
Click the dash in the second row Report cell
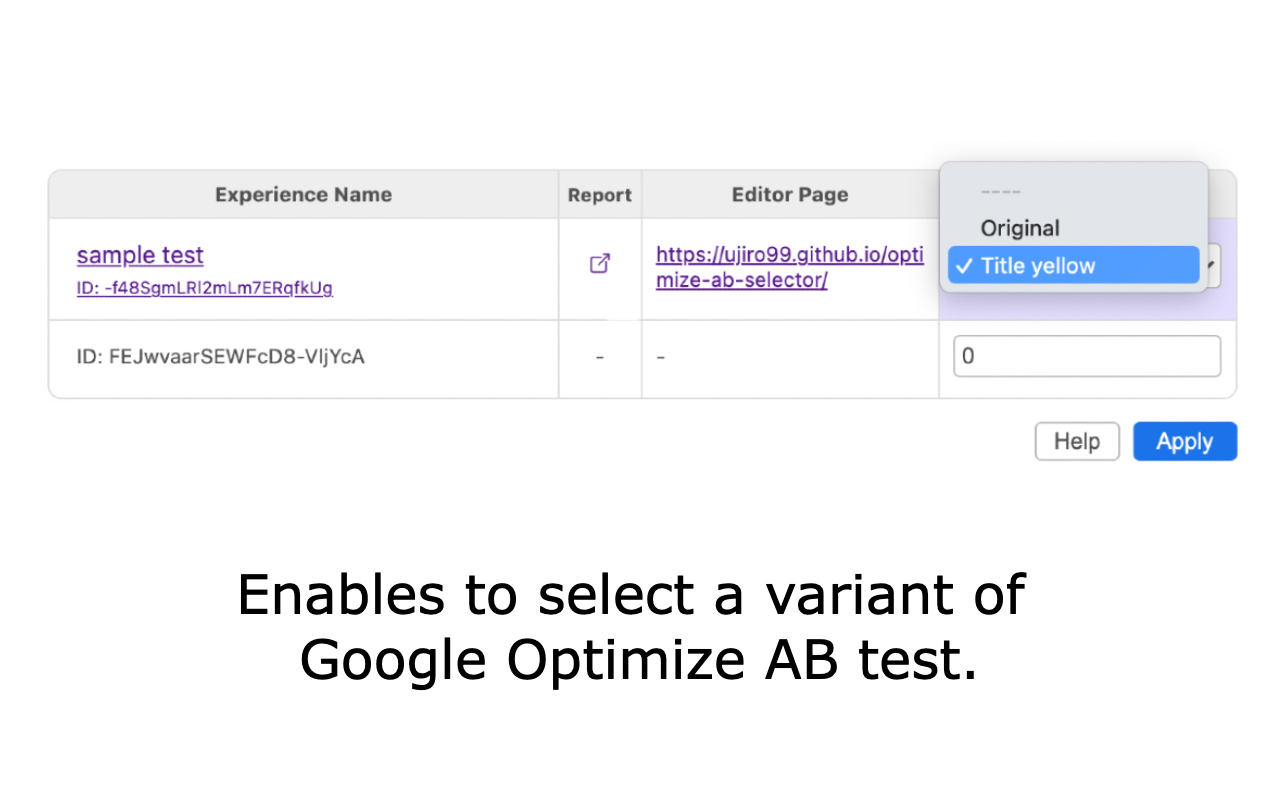tap(599, 356)
